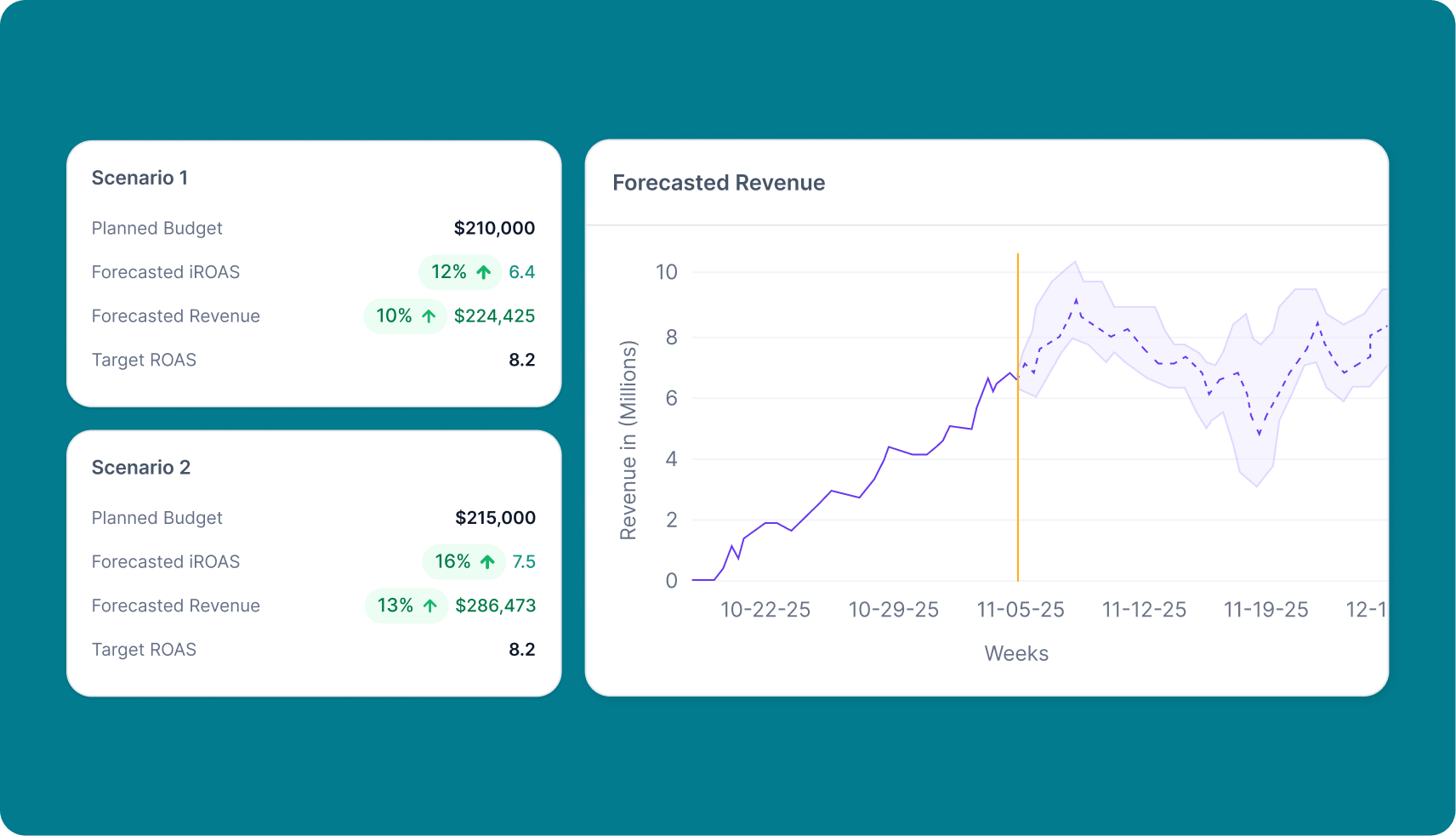This screenshot has width=1456, height=836.
Task: Click the 11-19-25 week label on axis
Action: click(x=1265, y=610)
